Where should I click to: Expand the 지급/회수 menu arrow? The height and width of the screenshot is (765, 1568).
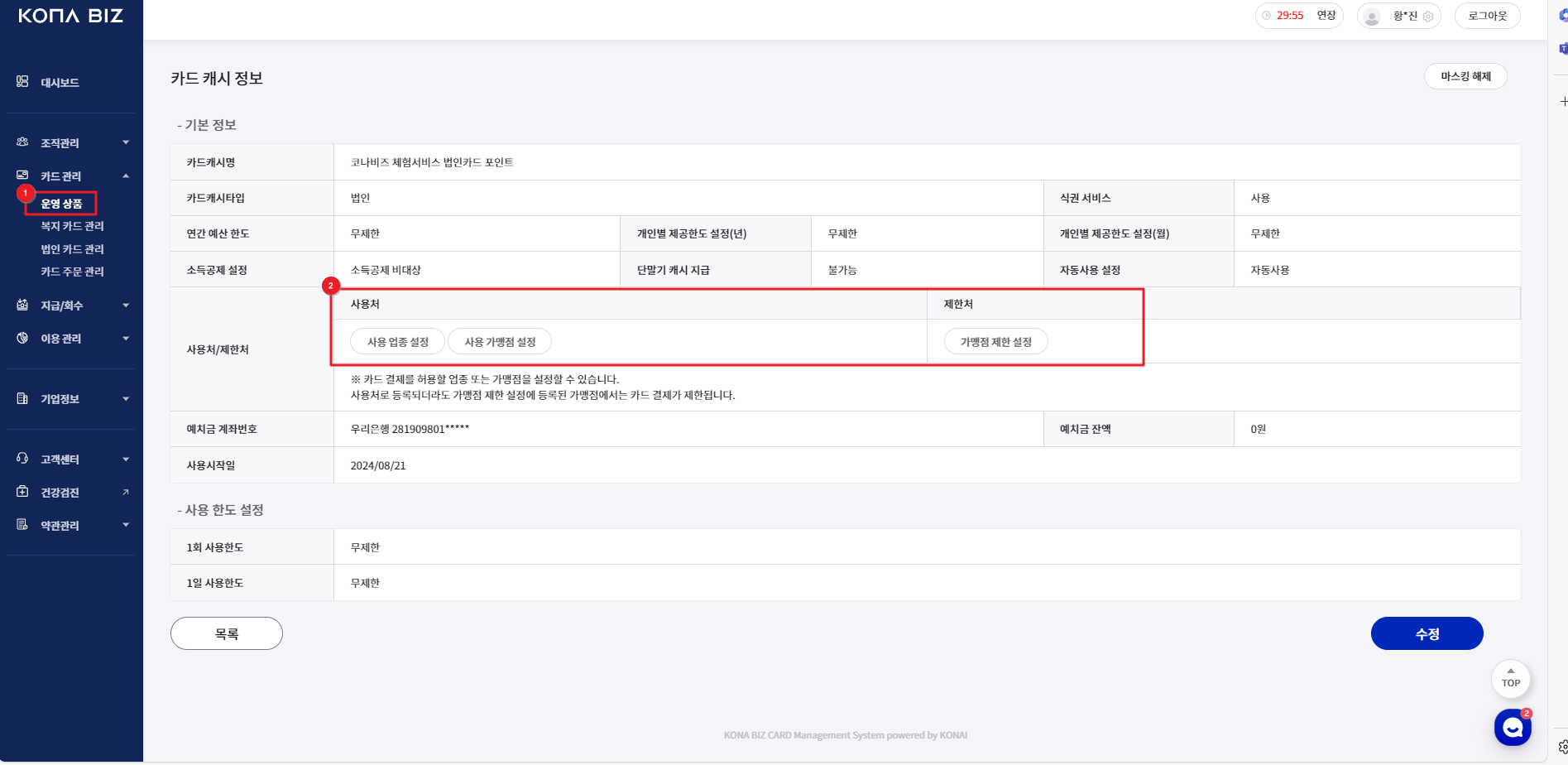[x=126, y=306]
